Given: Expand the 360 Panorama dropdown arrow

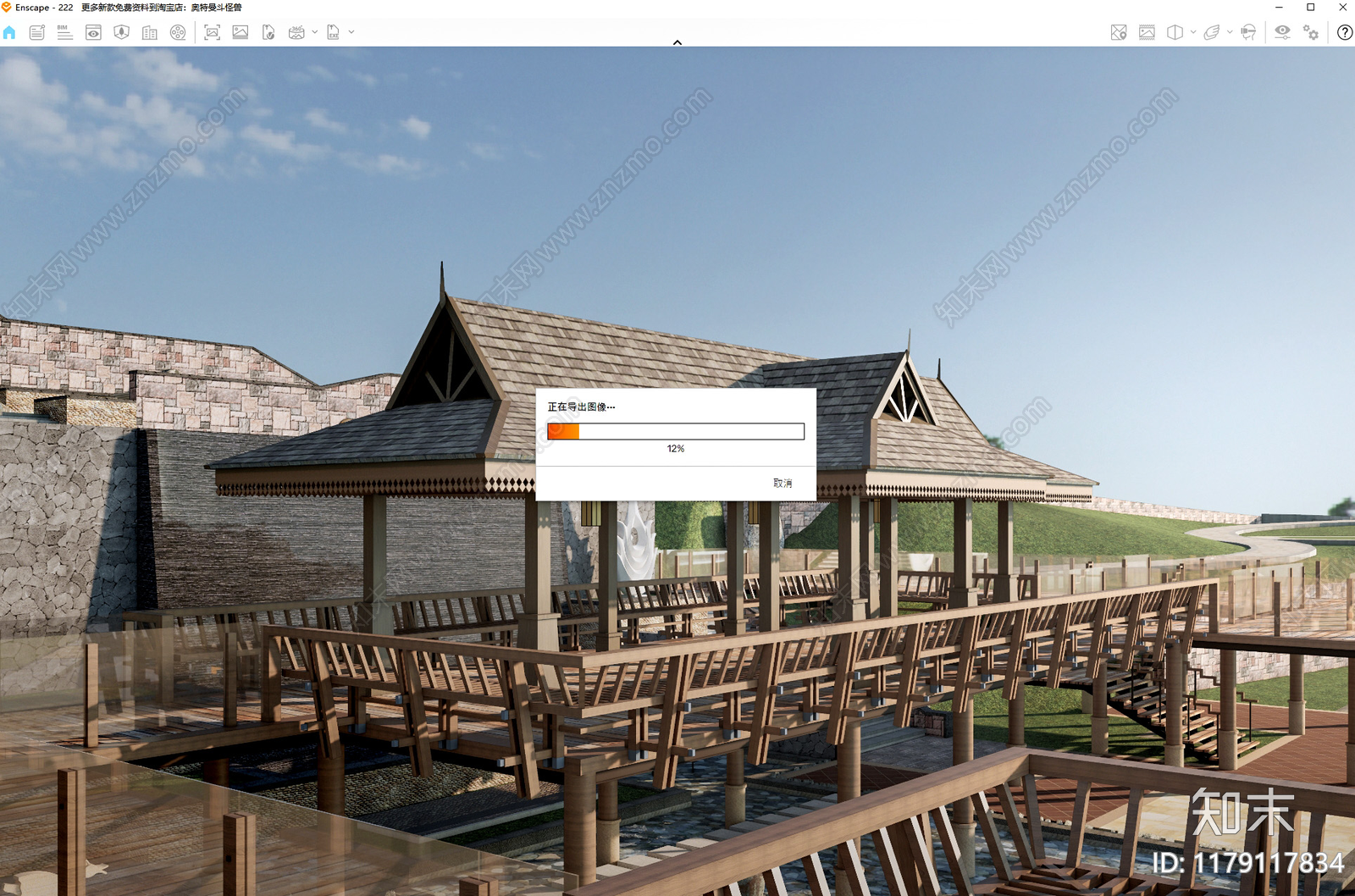Looking at the screenshot, I should [315, 32].
